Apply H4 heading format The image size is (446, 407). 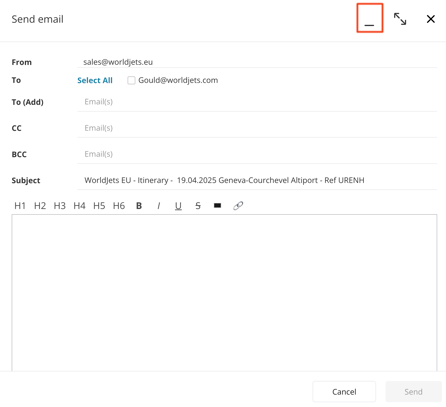(x=79, y=206)
